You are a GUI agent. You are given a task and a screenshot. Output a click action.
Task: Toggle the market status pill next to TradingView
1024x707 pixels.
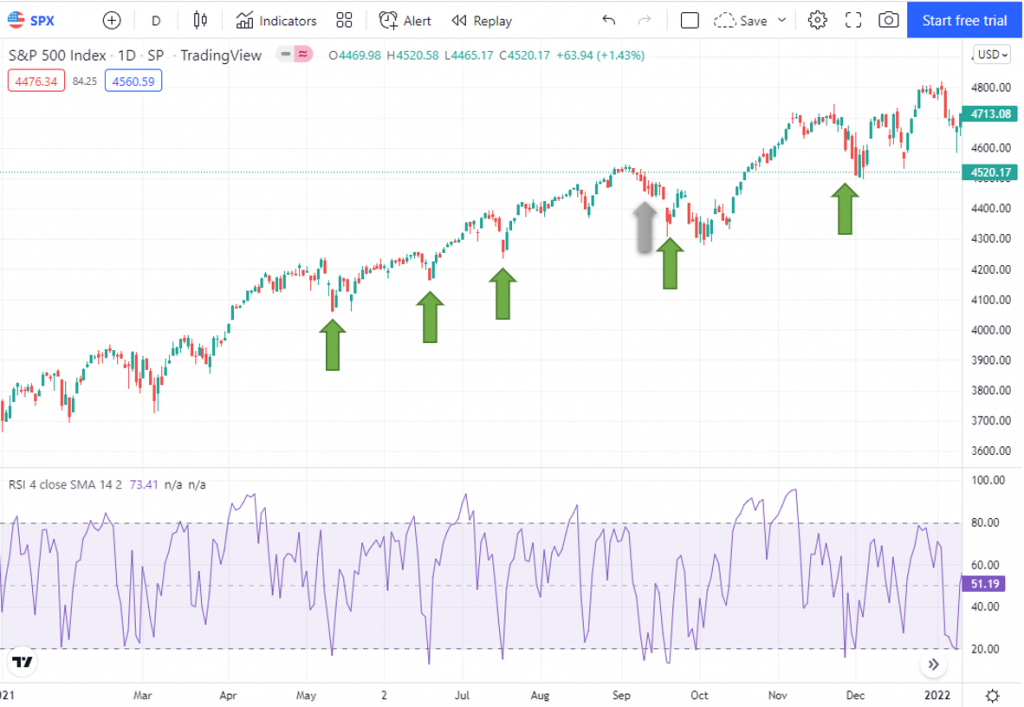[x=294, y=55]
